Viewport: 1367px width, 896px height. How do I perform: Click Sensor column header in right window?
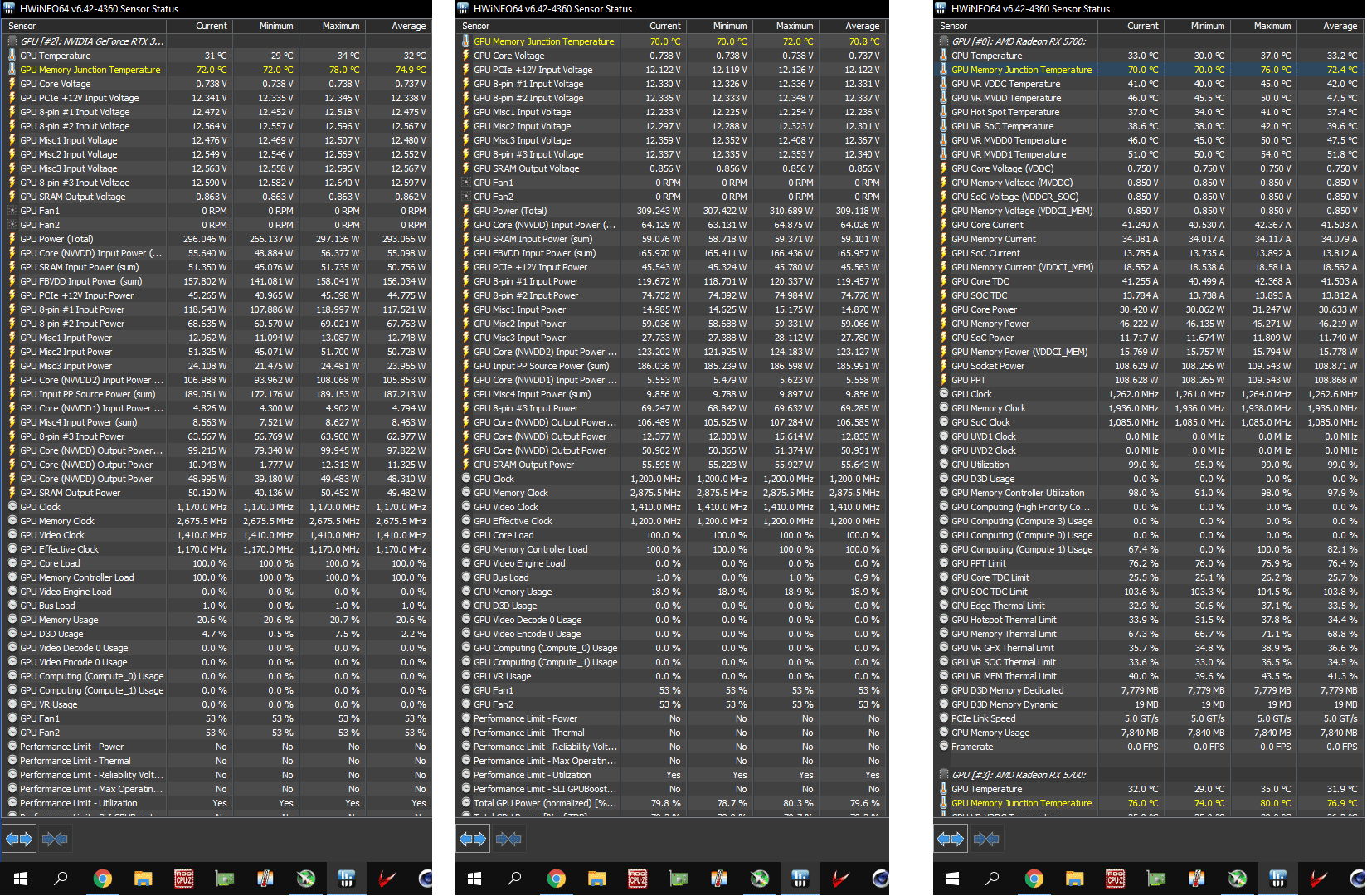(1017, 26)
